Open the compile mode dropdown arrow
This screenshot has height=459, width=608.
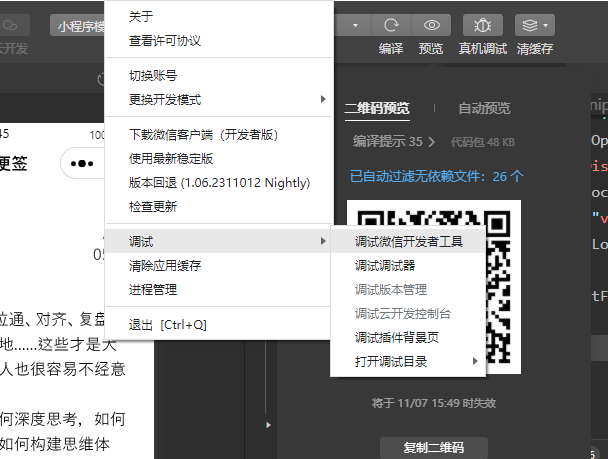click(x=355, y=26)
